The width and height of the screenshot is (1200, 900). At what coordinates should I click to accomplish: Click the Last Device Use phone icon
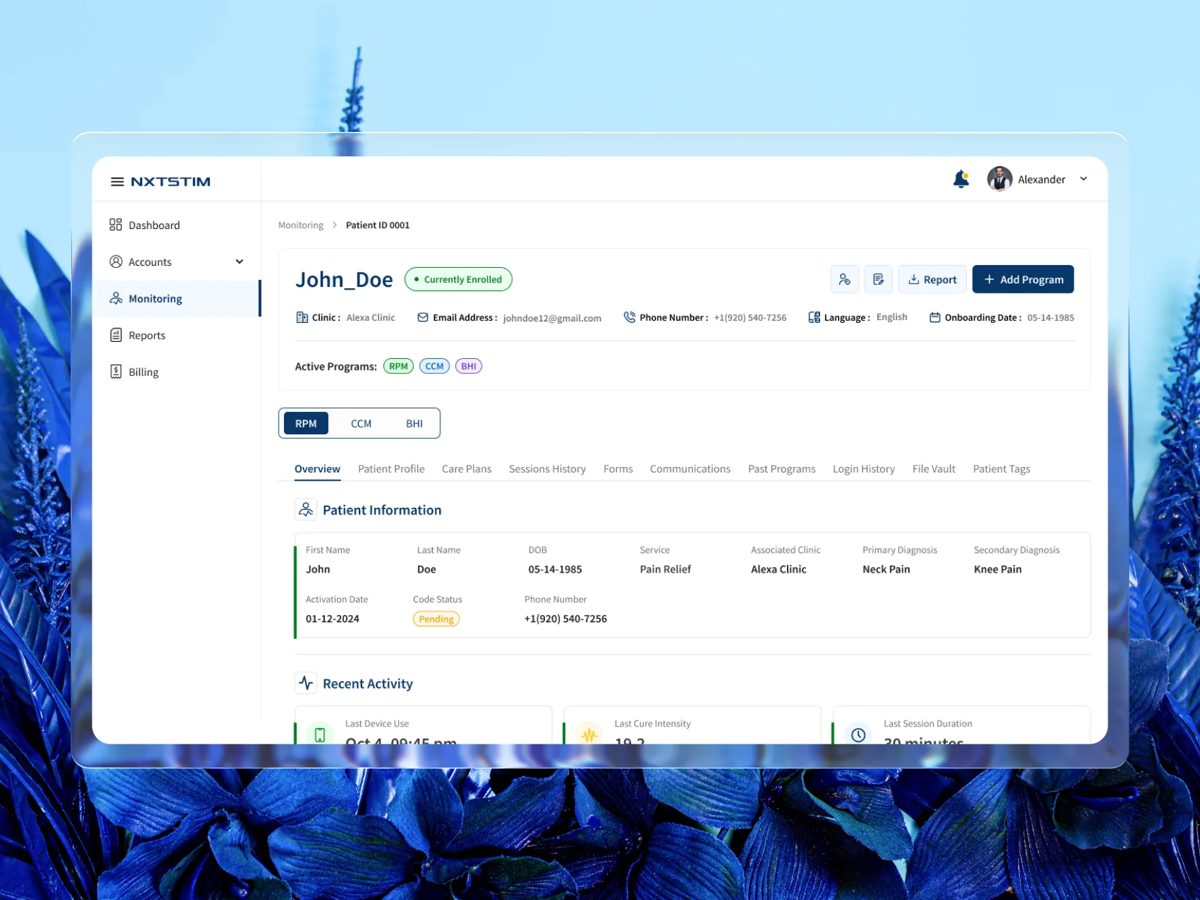[x=320, y=734]
